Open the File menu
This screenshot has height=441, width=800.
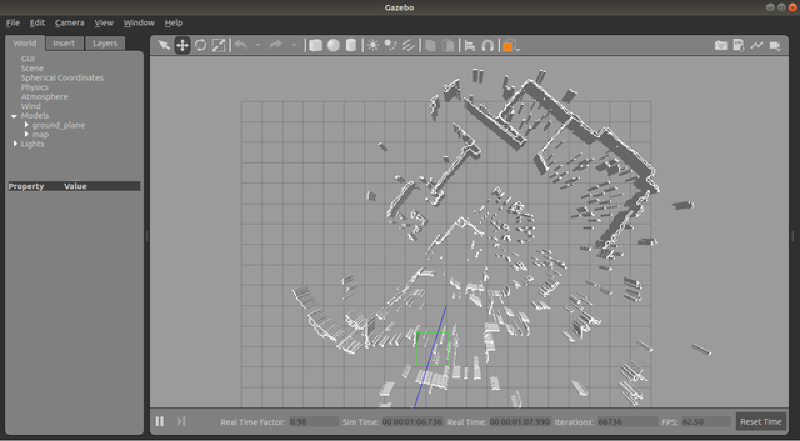(x=13, y=22)
